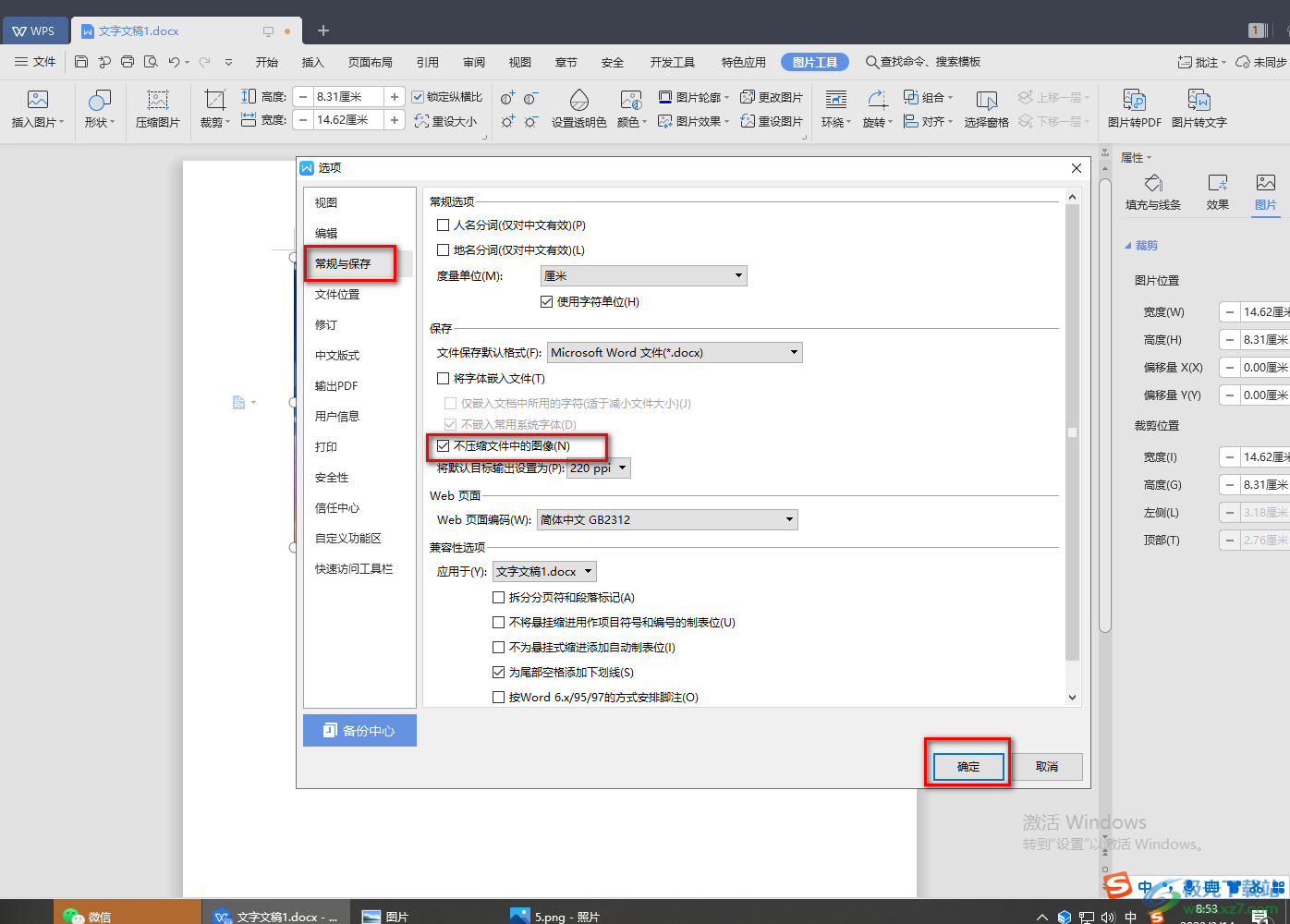This screenshot has height=924, width=1290.
Task: Click Reset Picture in ribbon
Action: coord(772,121)
